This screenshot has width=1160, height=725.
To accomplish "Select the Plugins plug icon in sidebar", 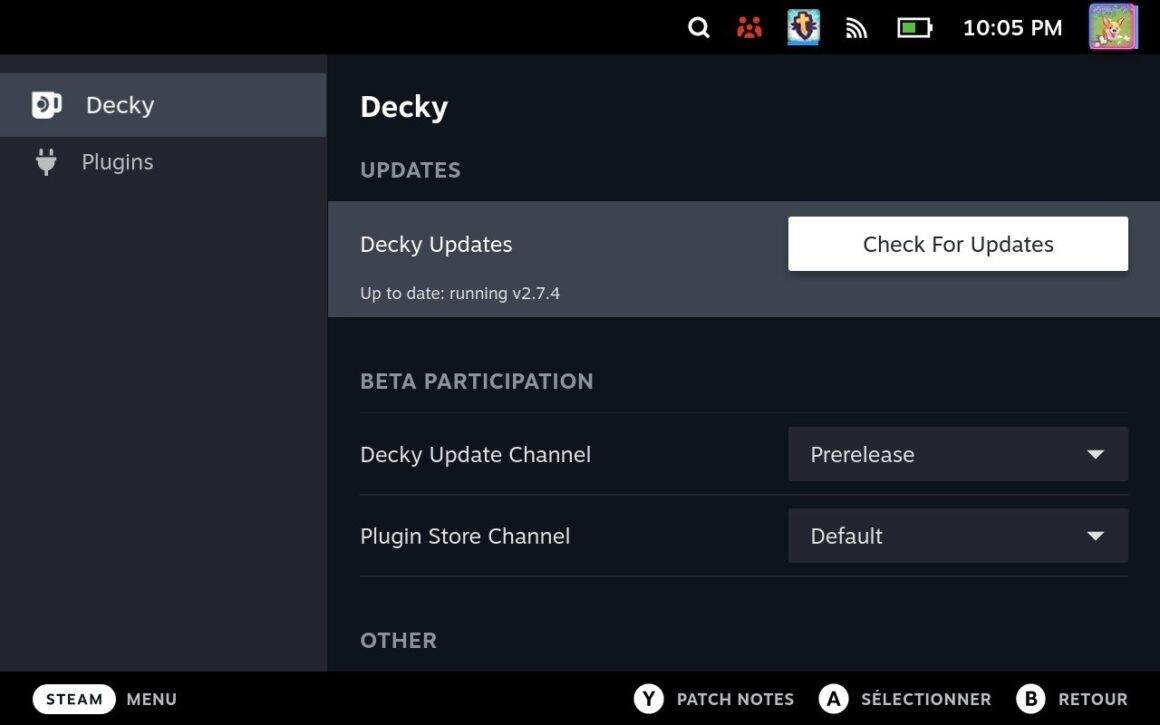I will (46, 162).
